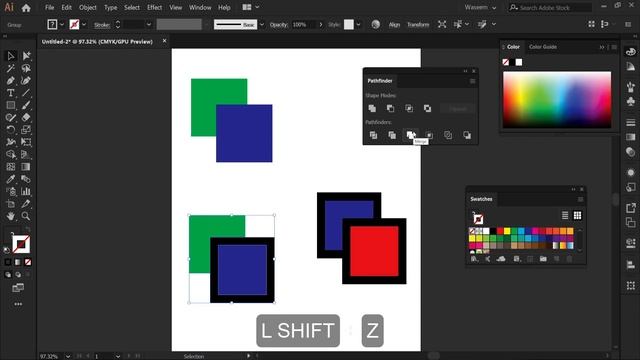
Task: Select the Blend tool
Action: click(26, 179)
